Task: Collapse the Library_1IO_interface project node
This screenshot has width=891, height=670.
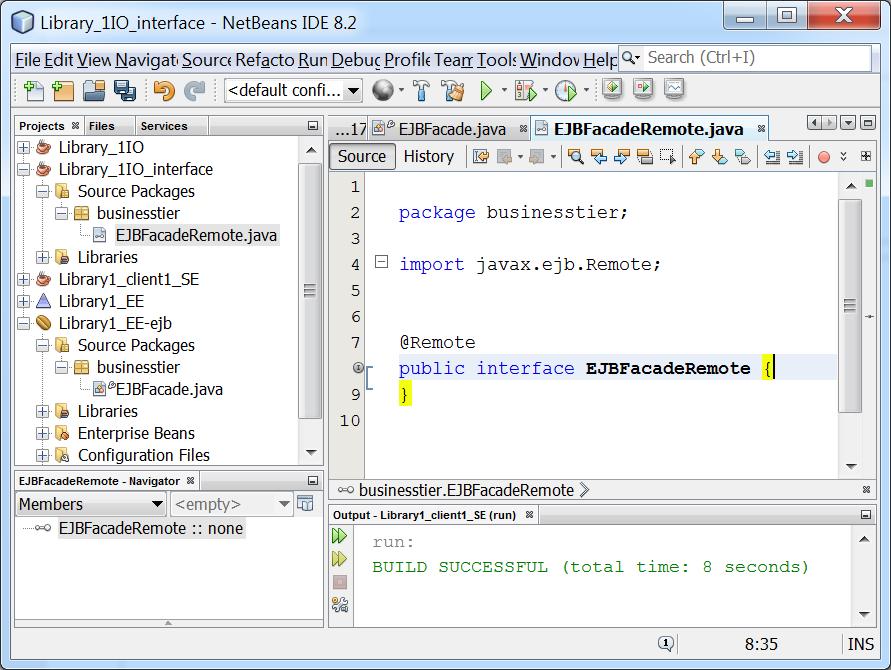Action: coord(23,169)
